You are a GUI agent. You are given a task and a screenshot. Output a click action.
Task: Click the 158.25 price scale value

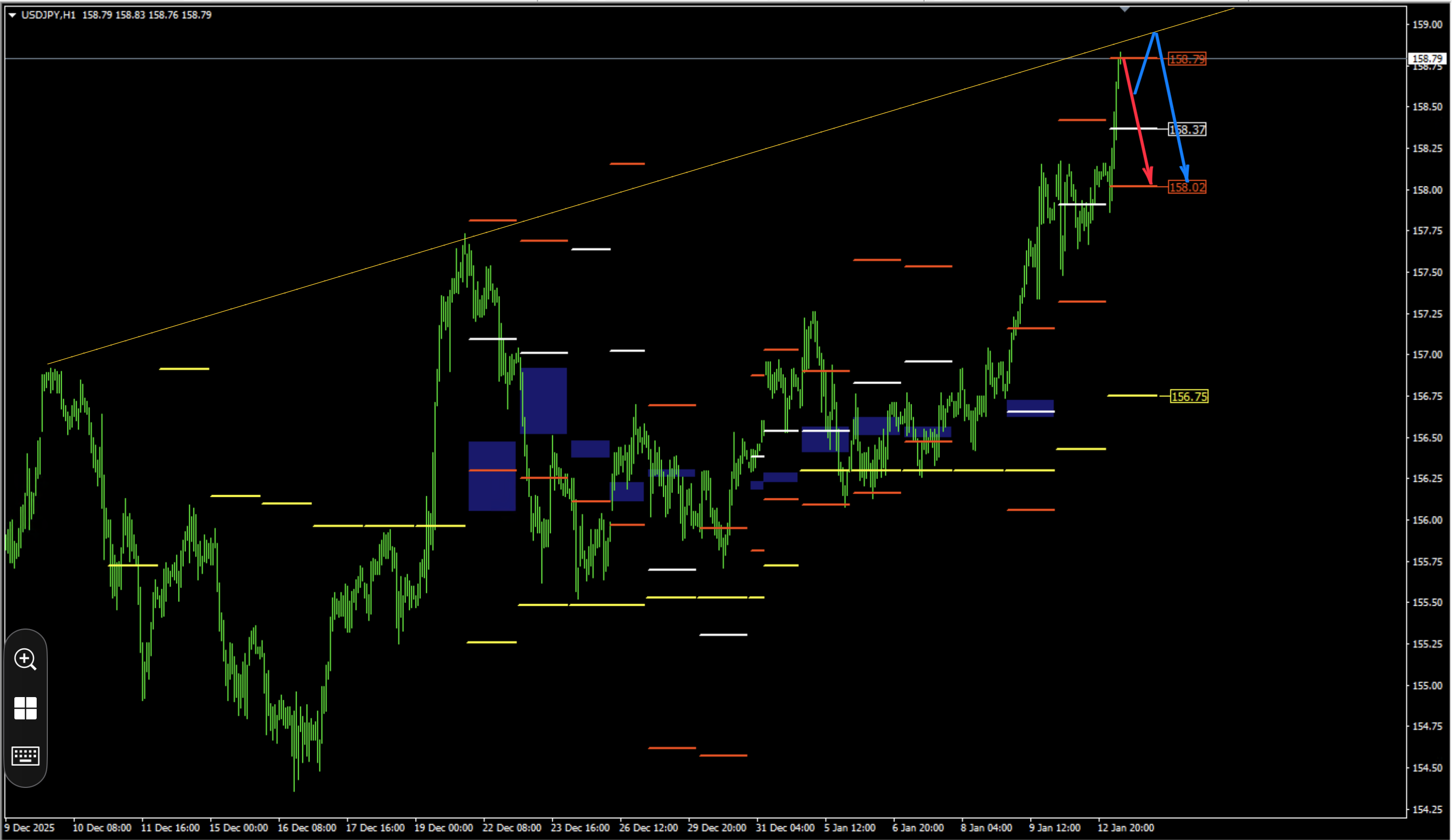tap(1427, 149)
